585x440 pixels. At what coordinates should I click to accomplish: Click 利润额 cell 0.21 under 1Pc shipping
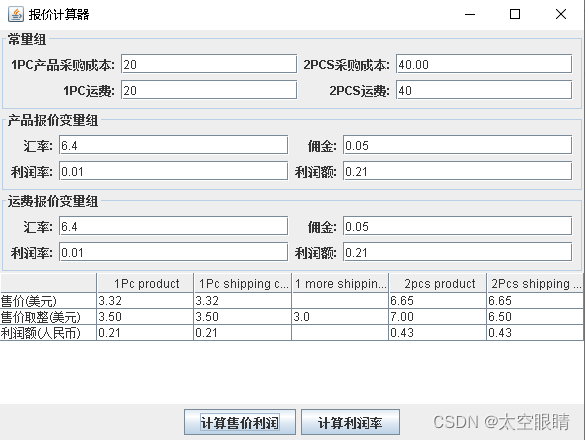(243, 333)
